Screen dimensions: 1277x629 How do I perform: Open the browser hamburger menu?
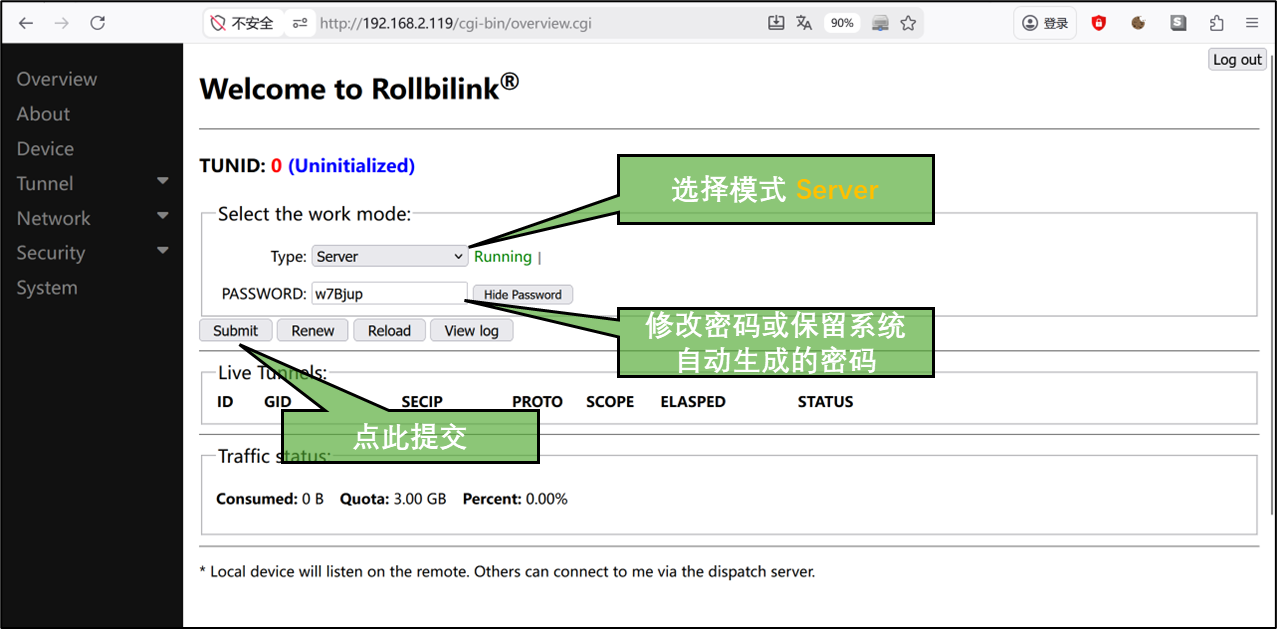[x=1252, y=23]
